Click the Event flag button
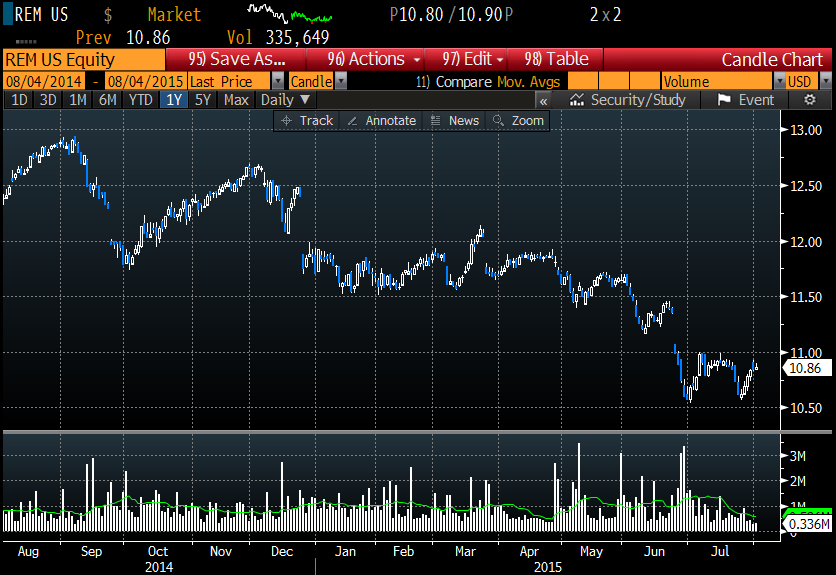The image size is (836, 575). [745, 100]
